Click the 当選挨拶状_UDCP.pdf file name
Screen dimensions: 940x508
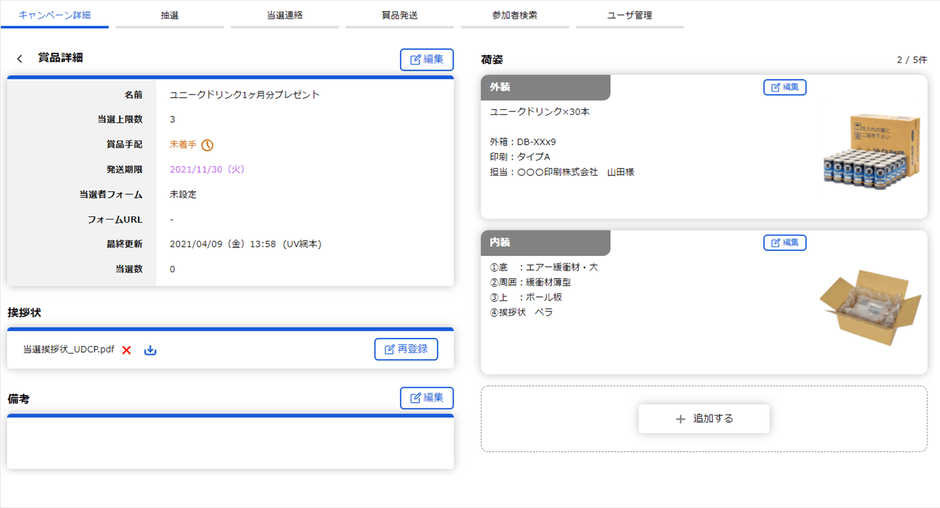click(68, 350)
